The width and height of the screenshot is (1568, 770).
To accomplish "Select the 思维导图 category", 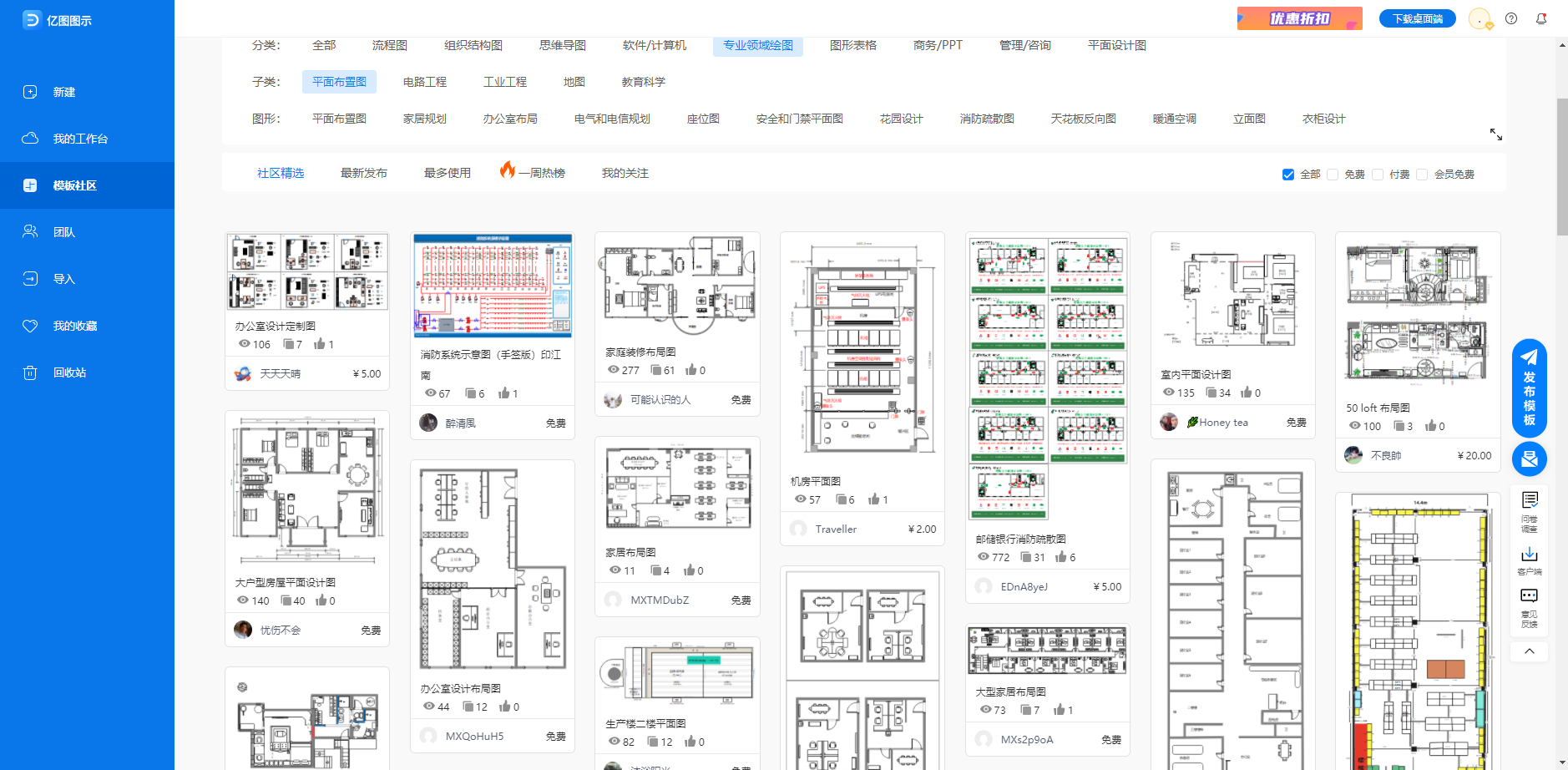I will point(563,45).
